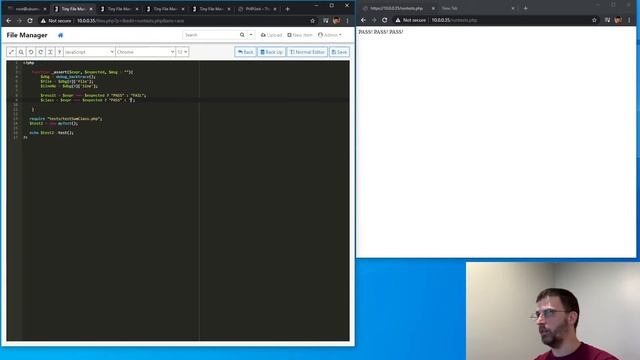Click the search magnifier in File Manager search box

click(x=242, y=35)
